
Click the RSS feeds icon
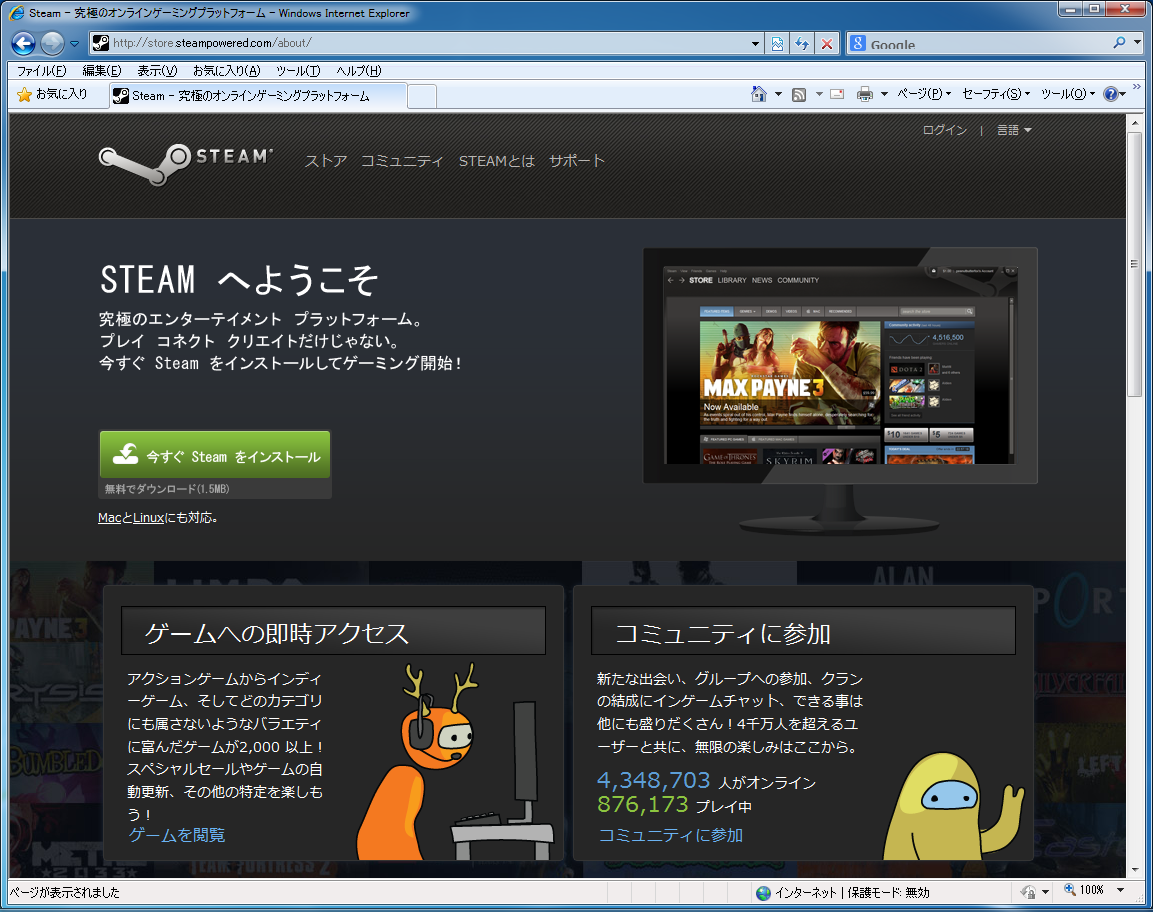tap(799, 94)
